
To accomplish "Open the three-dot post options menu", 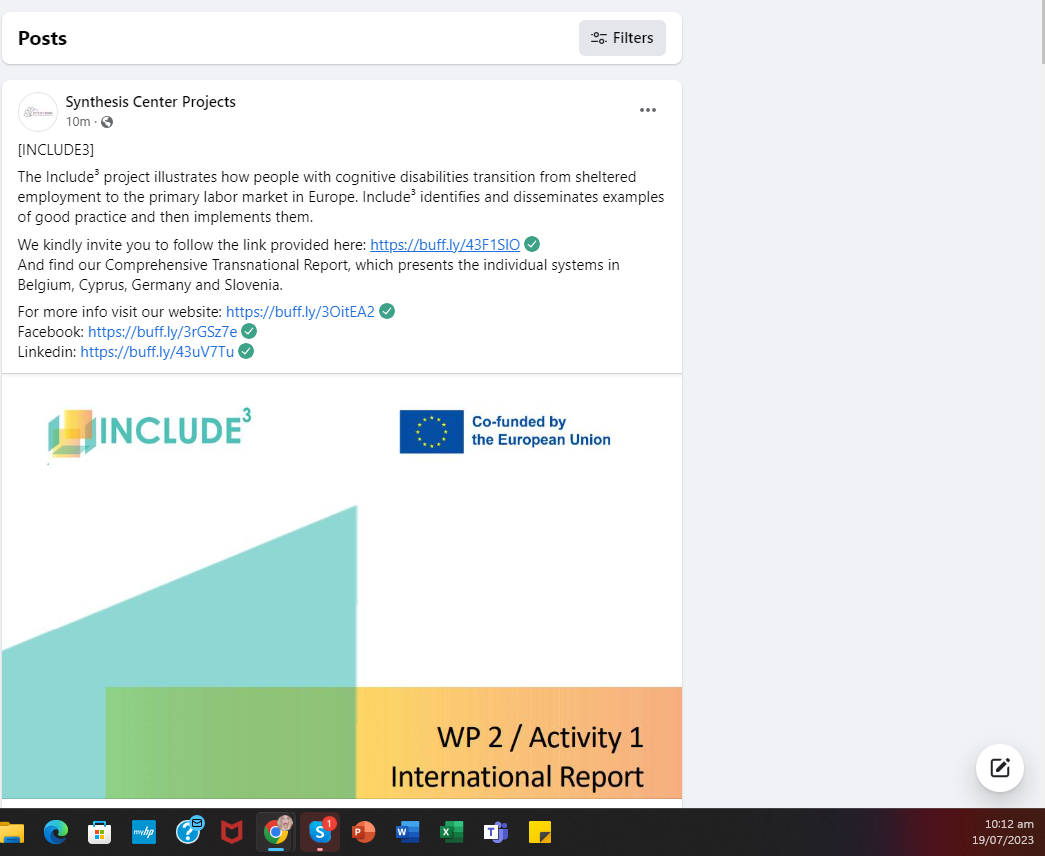I will click(648, 110).
